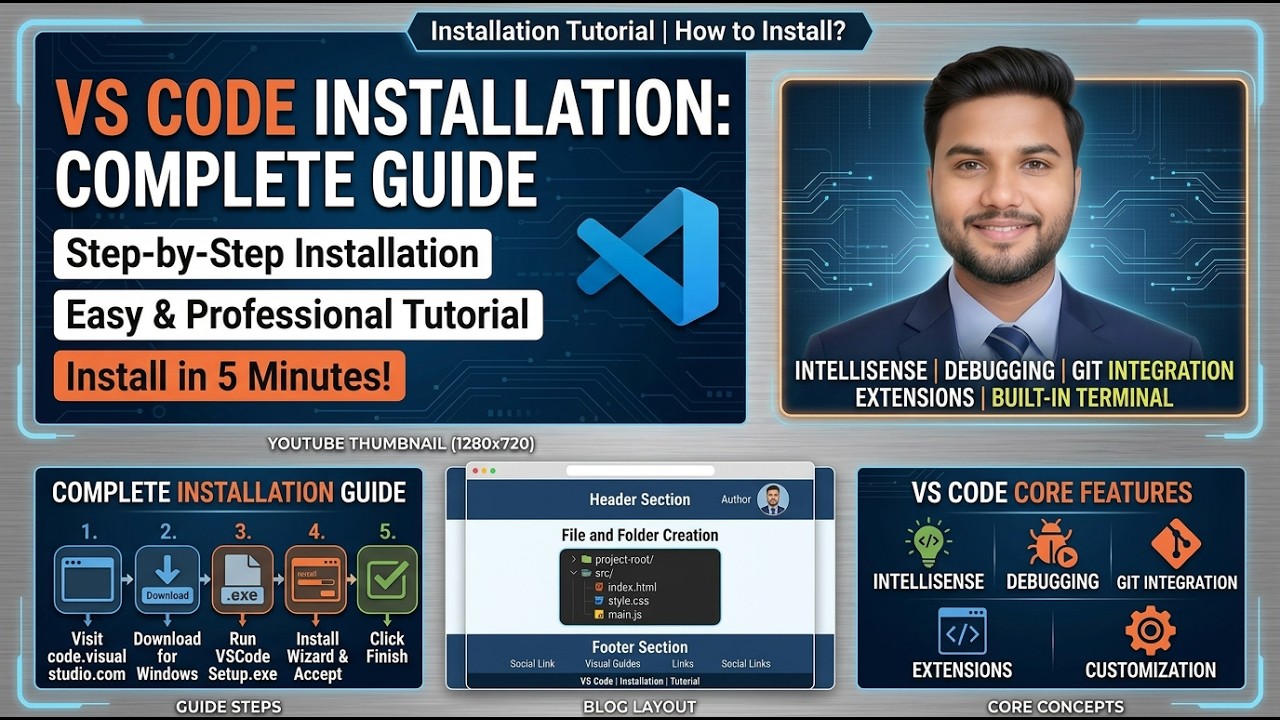
Task: Open the standalone Links footer link
Action: [683, 663]
